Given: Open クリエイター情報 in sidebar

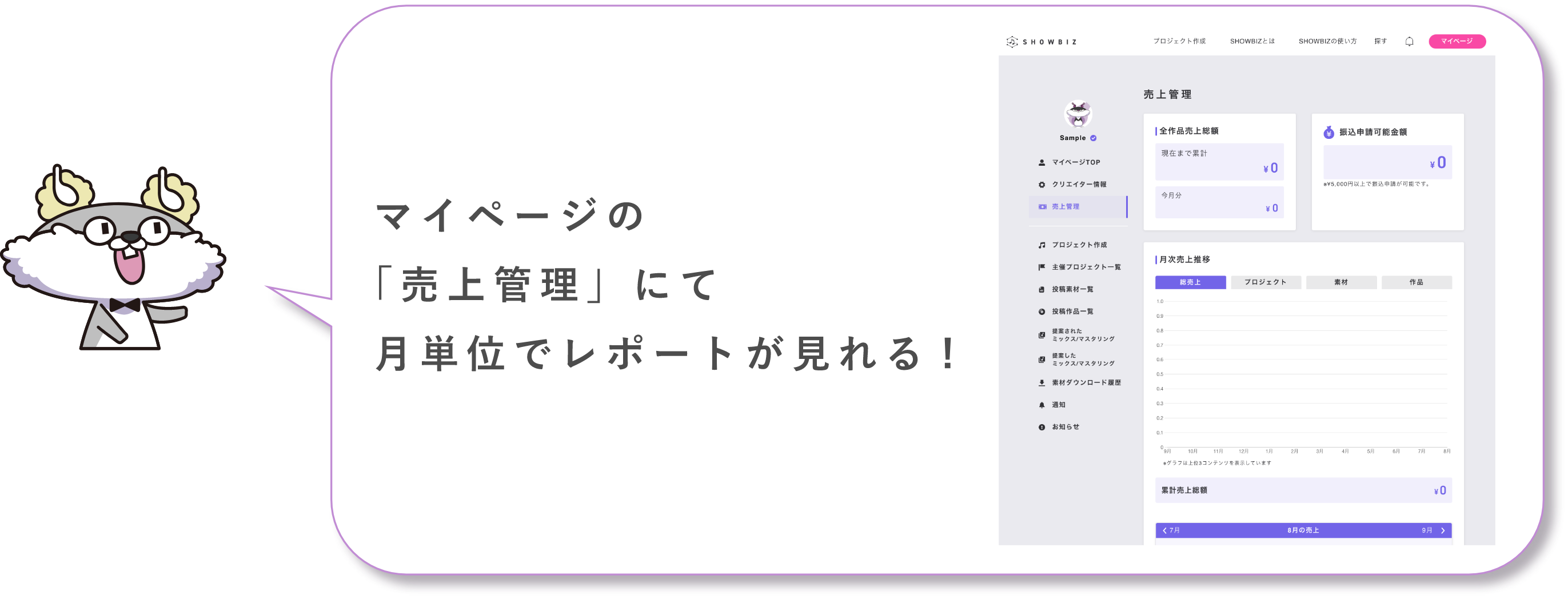Looking at the screenshot, I should pos(1079,185).
